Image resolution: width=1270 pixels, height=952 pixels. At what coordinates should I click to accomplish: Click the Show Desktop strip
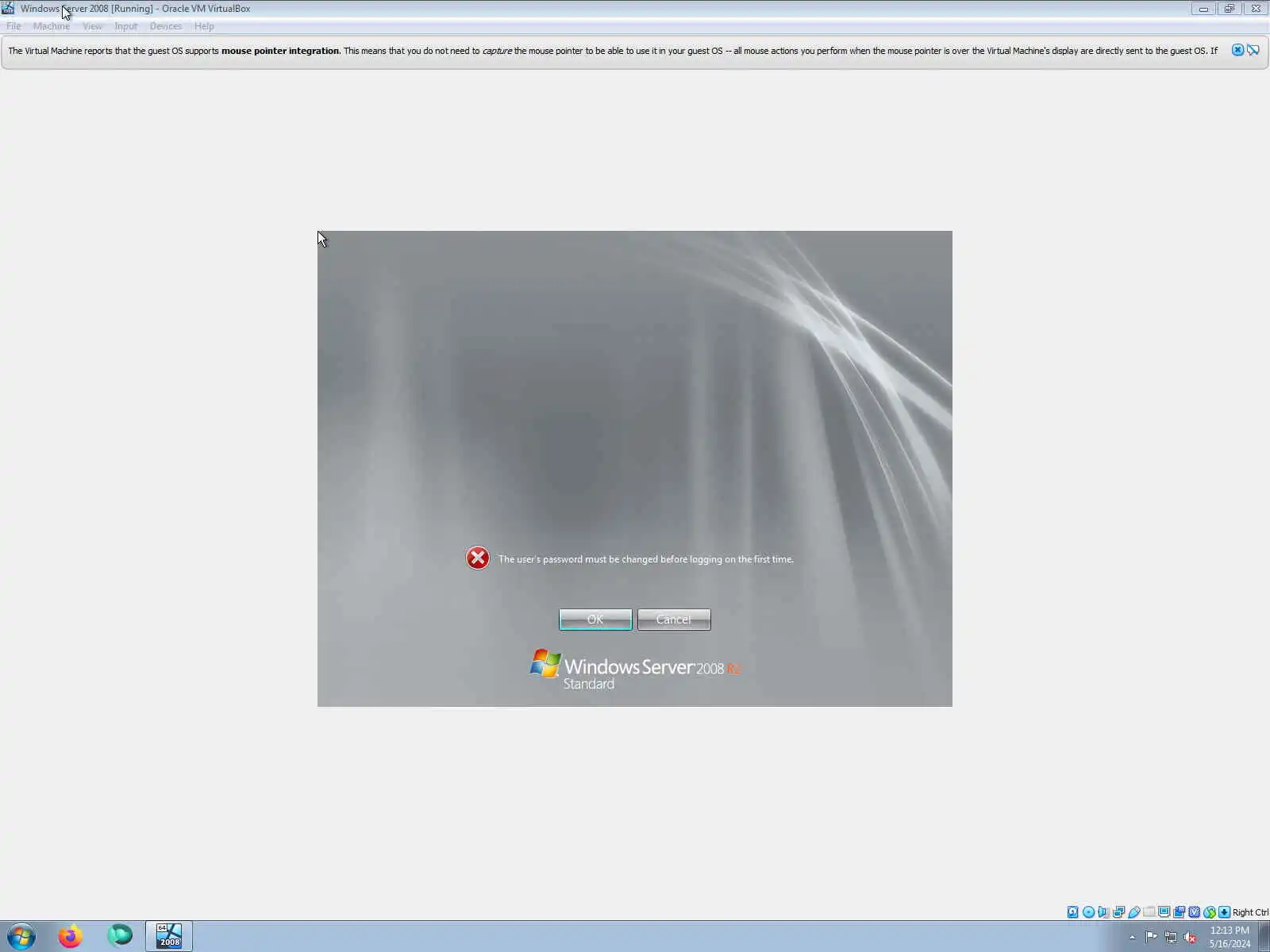pyautogui.click(x=1264, y=937)
